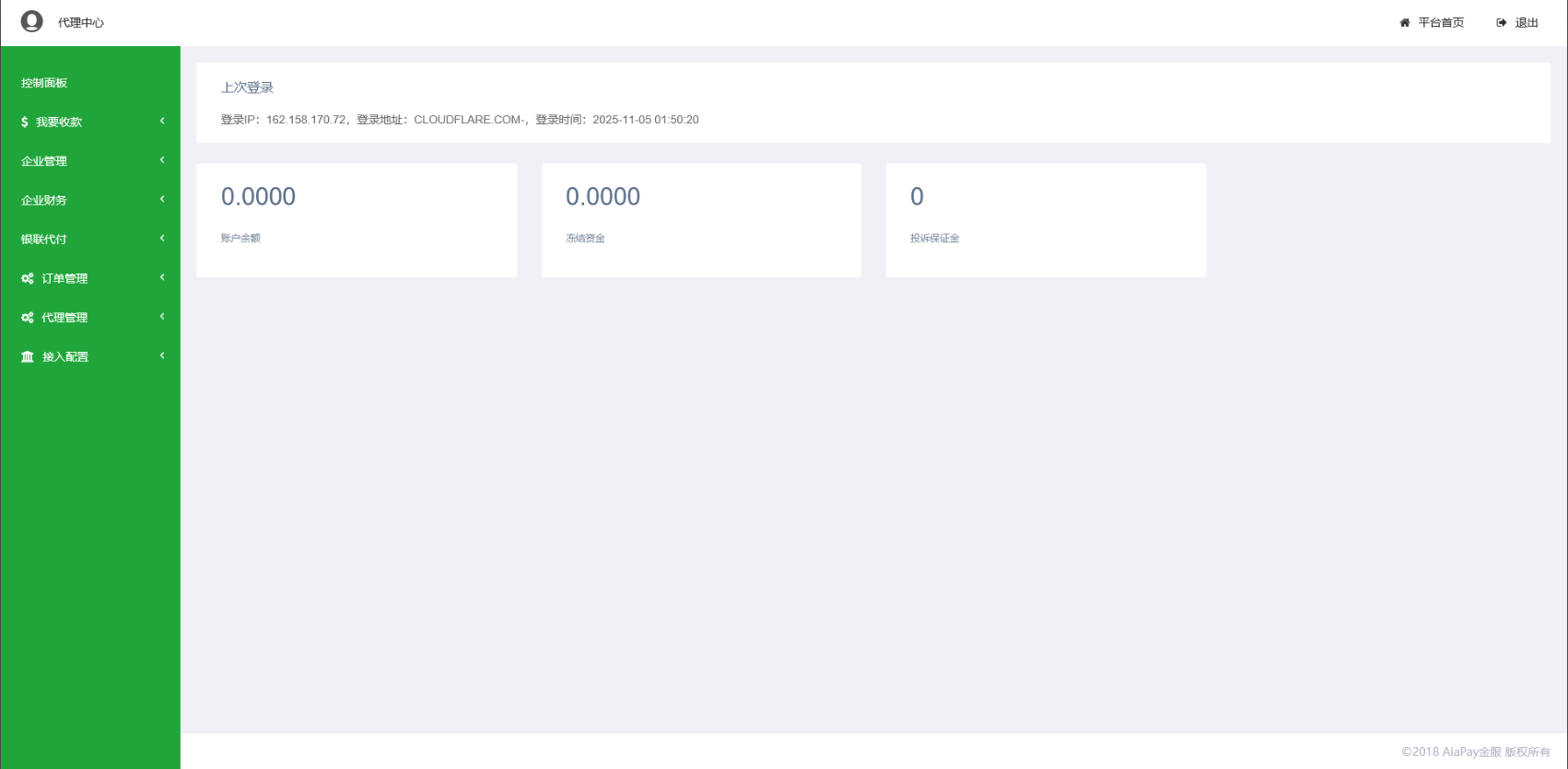Image resolution: width=1568 pixels, height=769 pixels.
Task: Expand the 企业管理 submenu chevron
Action: coord(162,160)
